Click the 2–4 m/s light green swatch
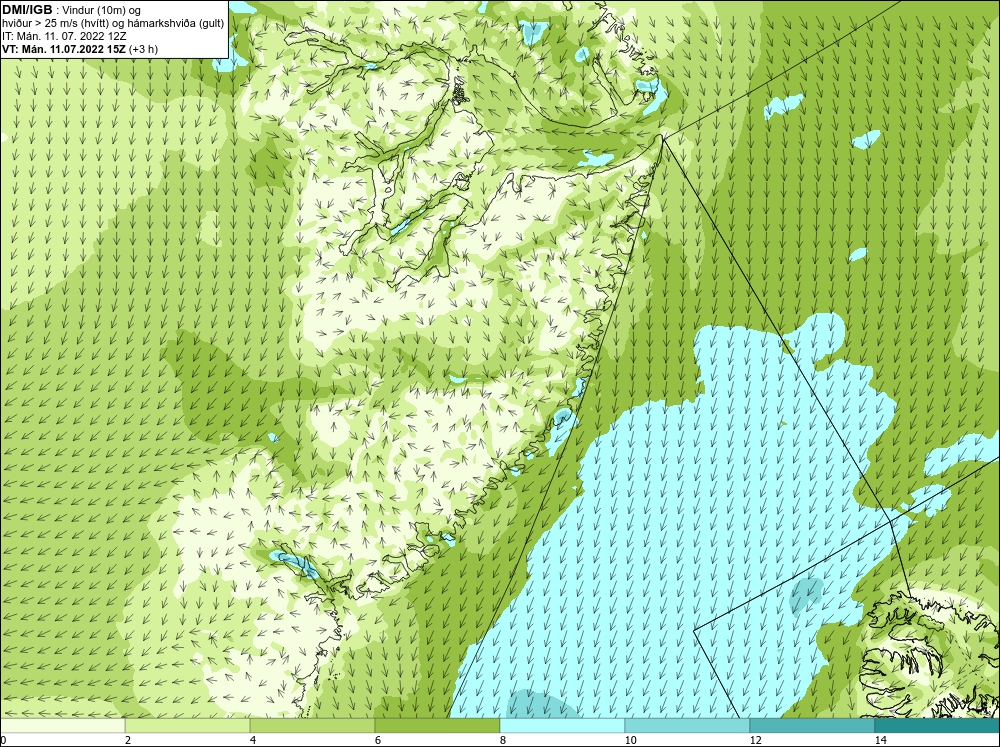 click(x=188, y=725)
